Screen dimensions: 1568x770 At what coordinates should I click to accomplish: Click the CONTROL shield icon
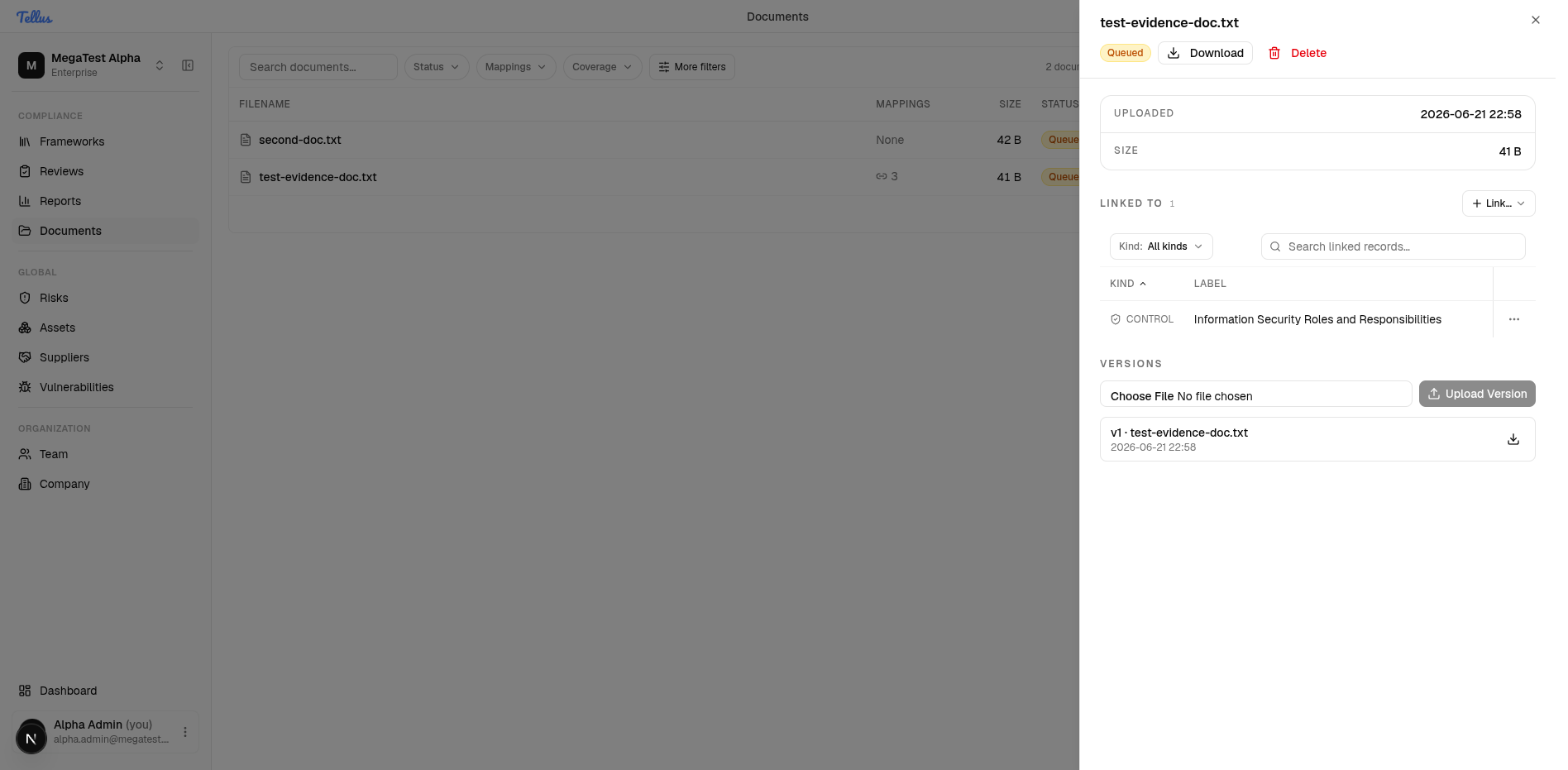1116,319
